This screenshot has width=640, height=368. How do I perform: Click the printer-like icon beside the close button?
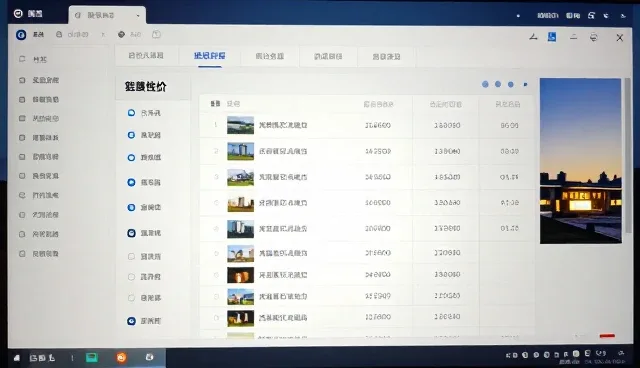593,38
